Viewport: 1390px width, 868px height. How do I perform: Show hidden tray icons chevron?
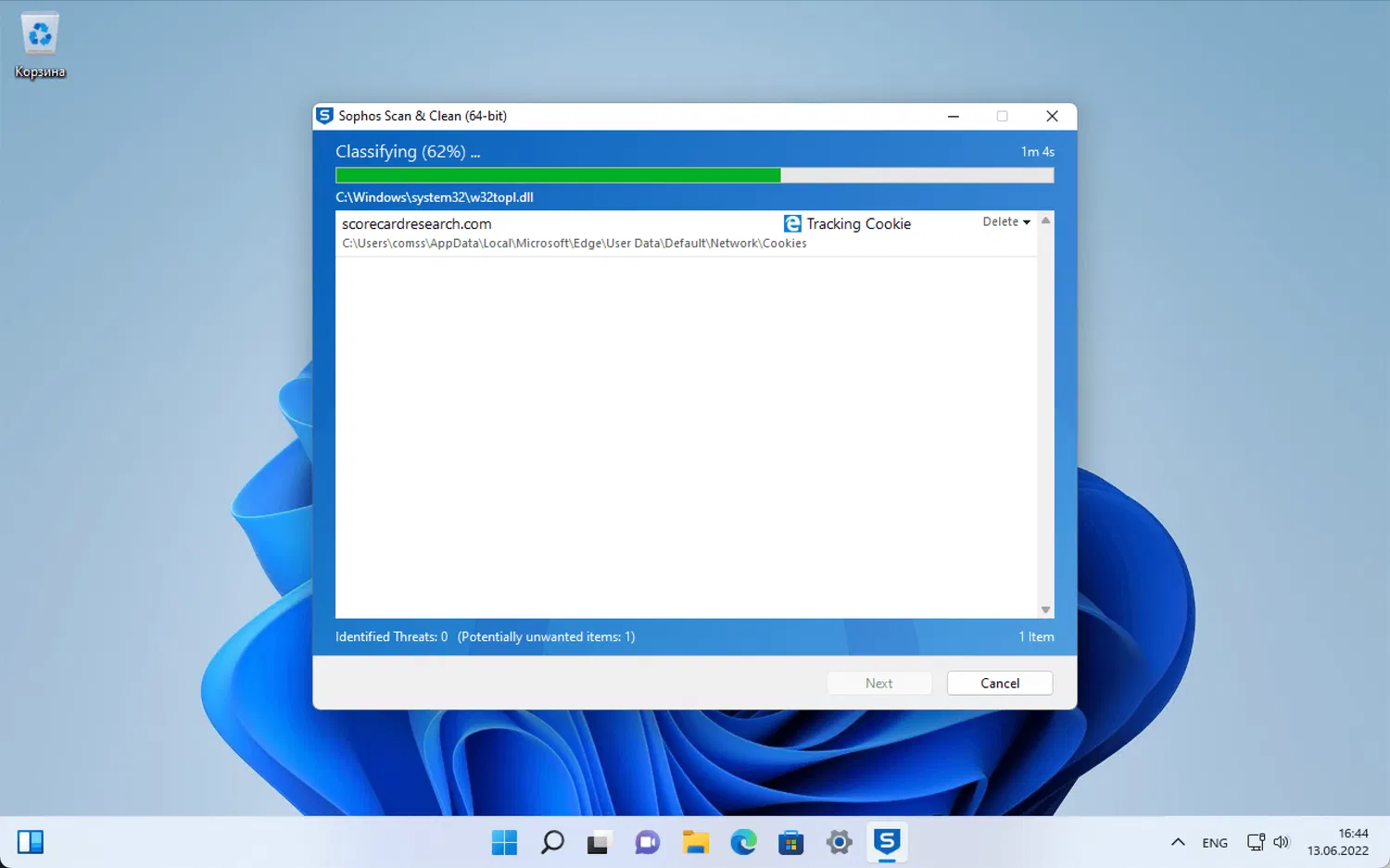1178,842
